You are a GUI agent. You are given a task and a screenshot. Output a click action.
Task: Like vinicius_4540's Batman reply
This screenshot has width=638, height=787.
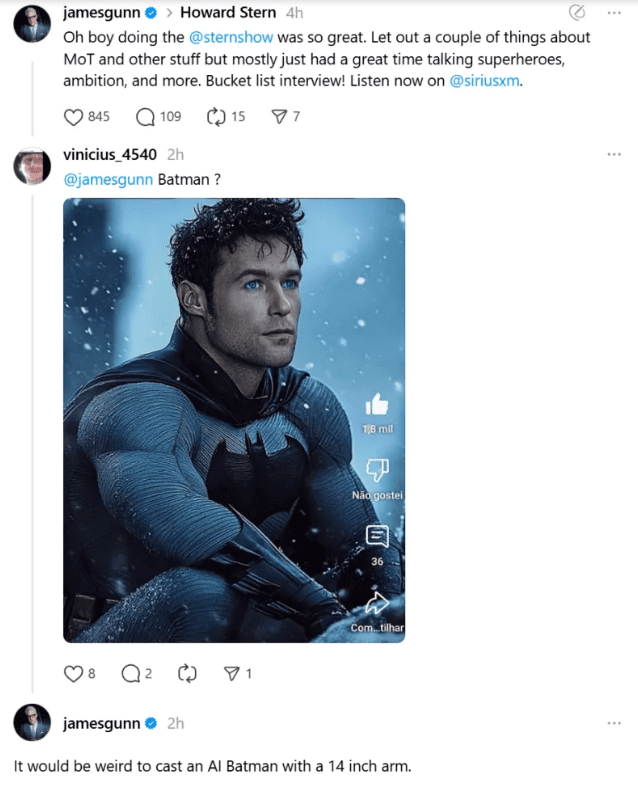pos(73,674)
